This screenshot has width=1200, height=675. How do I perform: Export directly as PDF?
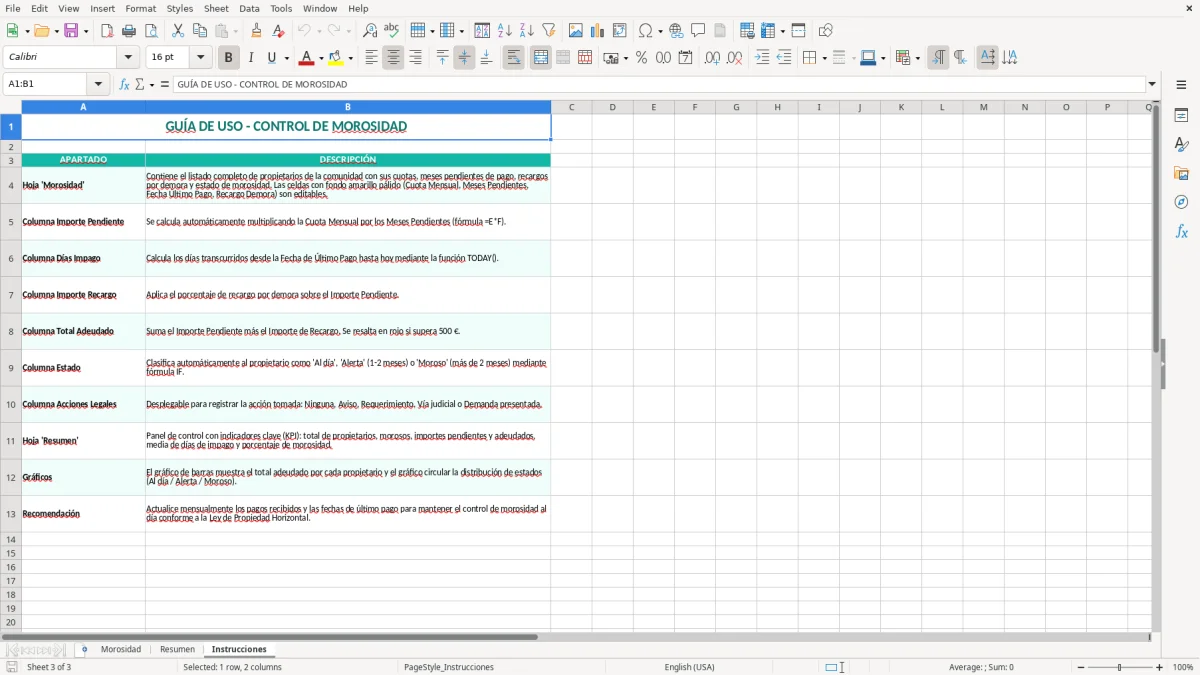point(107,31)
